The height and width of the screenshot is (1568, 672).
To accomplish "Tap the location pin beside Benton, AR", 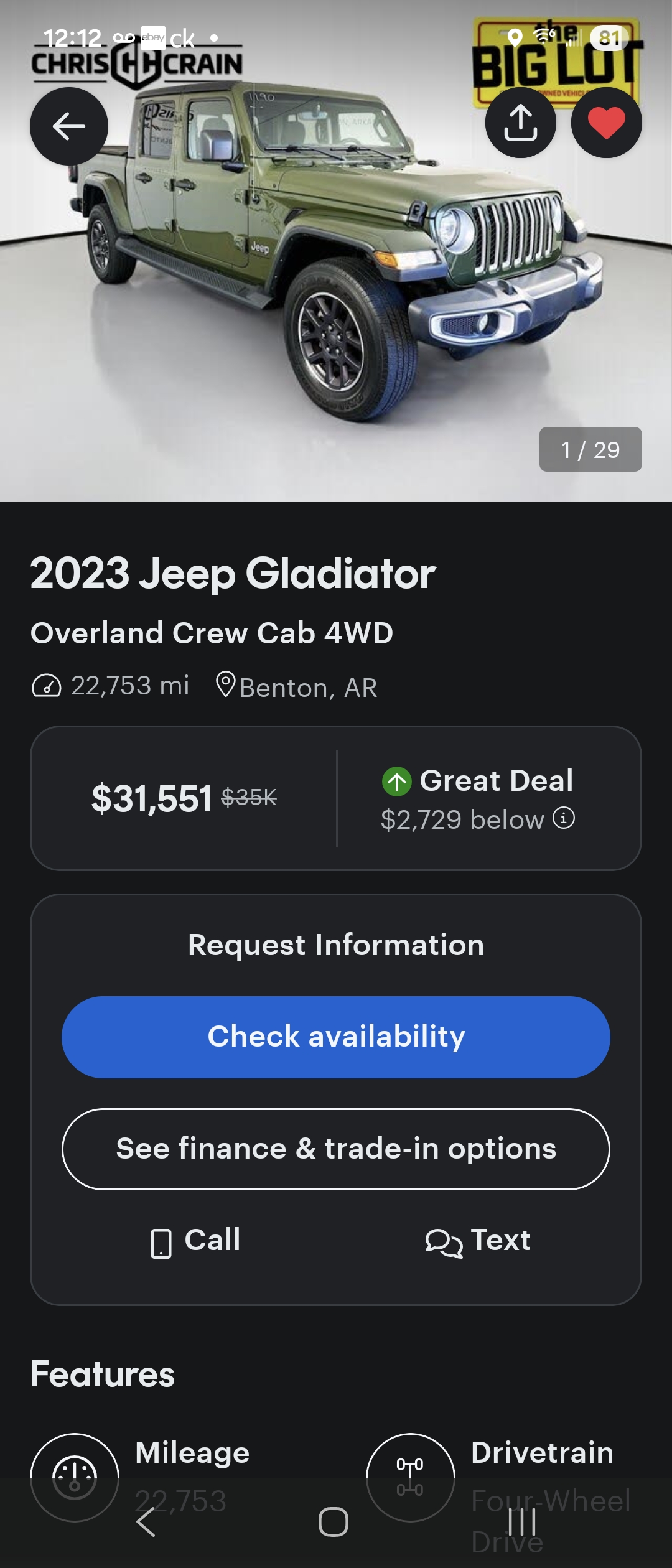I will coord(225,685).
